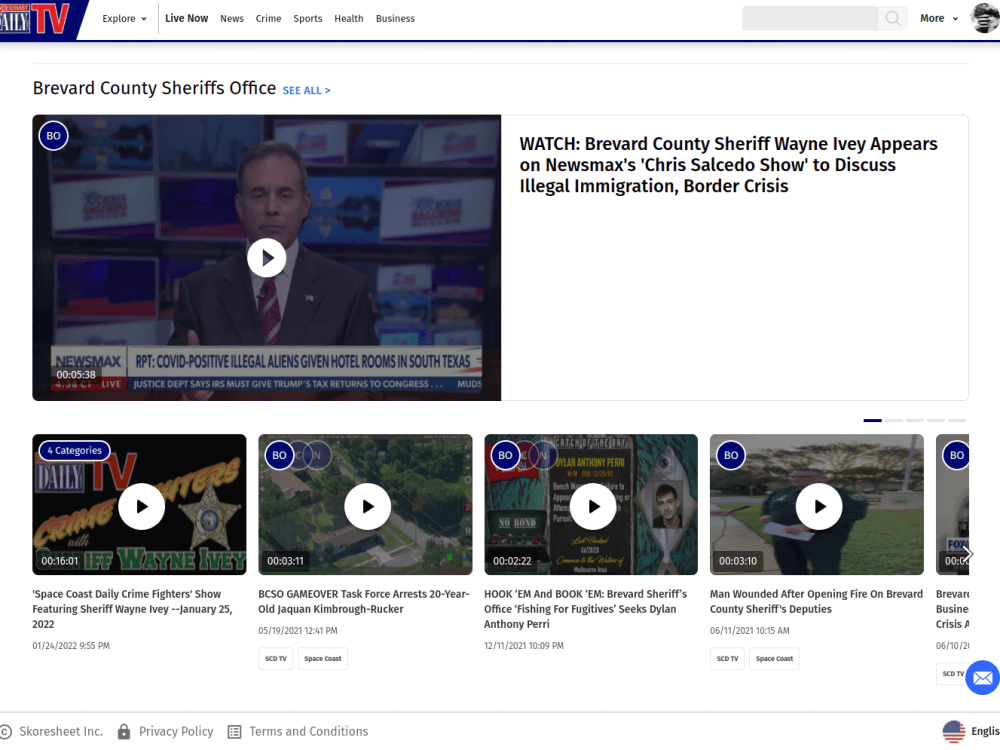1000x750 pixels.
Task: Play the BCSO GAMEOVER Task Force video
Action: (x=367, y=506)
